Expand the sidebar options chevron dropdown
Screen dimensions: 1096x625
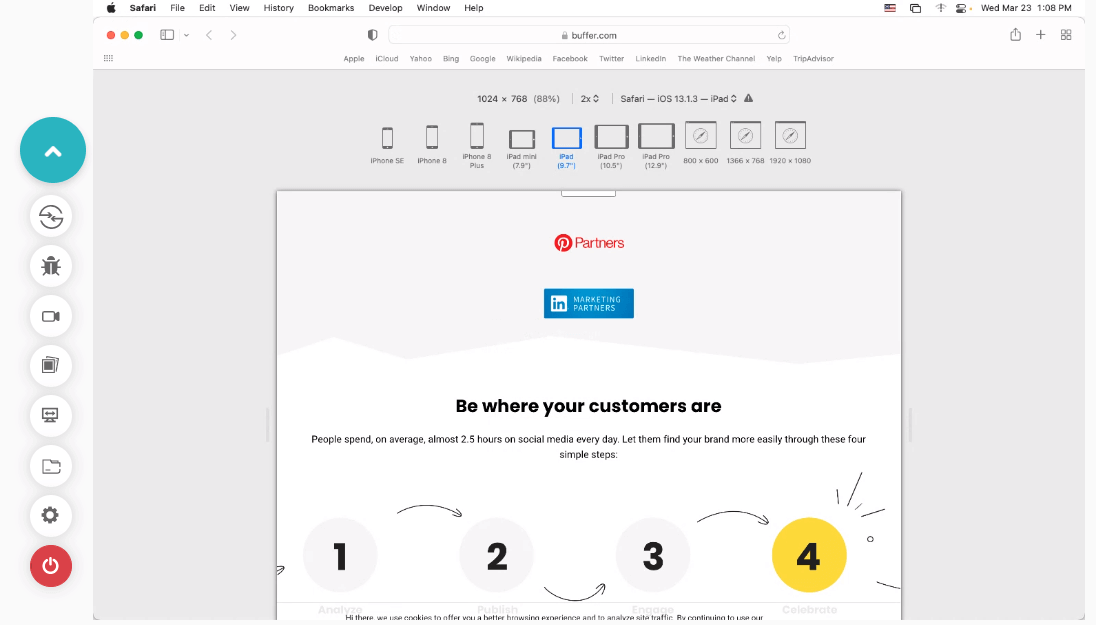(x=187, y=35)
